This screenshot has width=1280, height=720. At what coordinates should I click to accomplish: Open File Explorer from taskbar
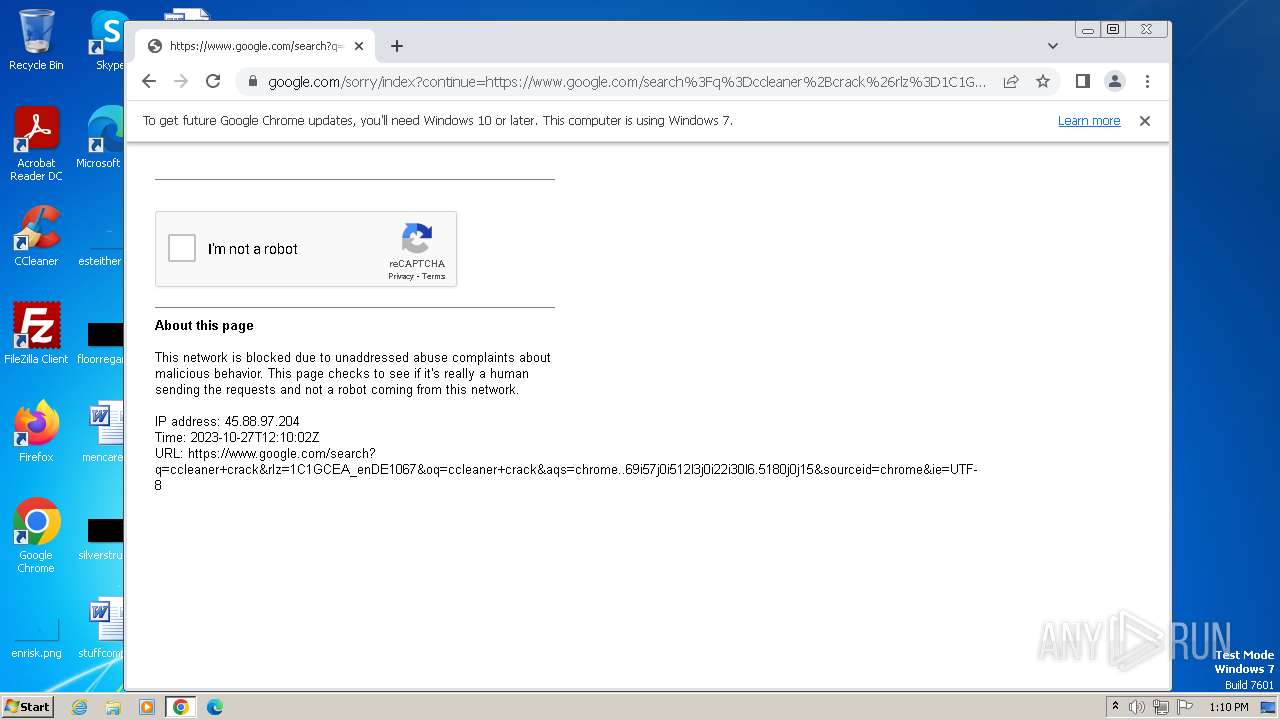113,707
